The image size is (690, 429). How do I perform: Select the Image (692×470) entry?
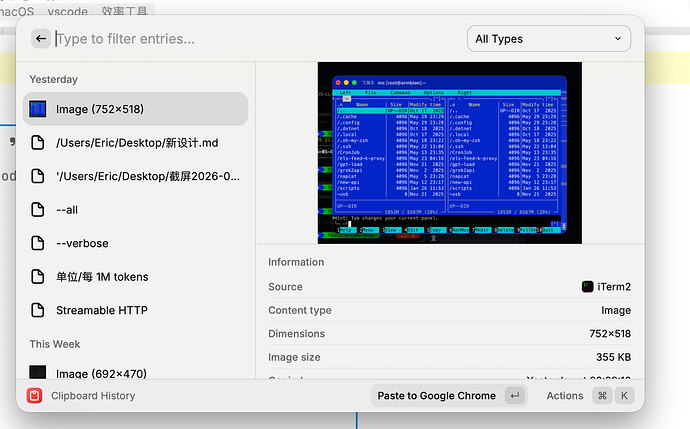click(x=136, y=370)
